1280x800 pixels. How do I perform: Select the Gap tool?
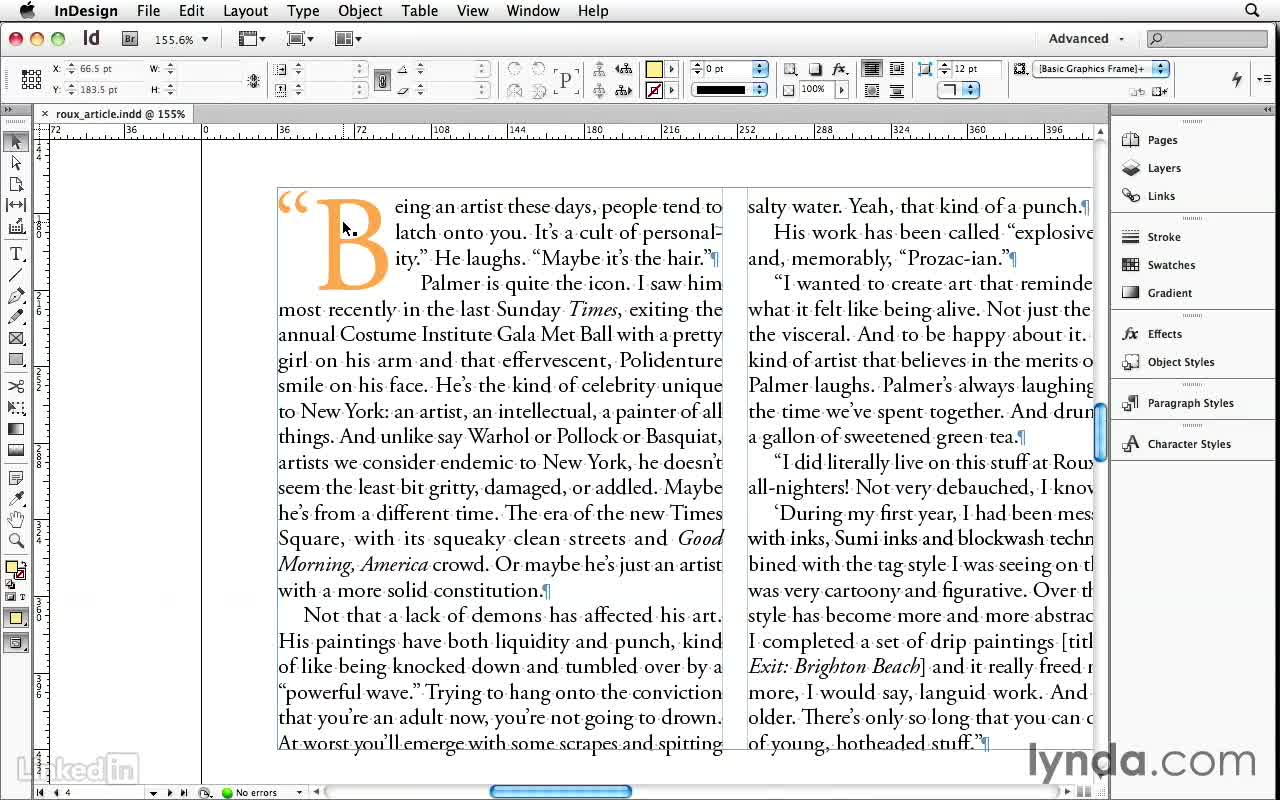(x=16, y=205)
